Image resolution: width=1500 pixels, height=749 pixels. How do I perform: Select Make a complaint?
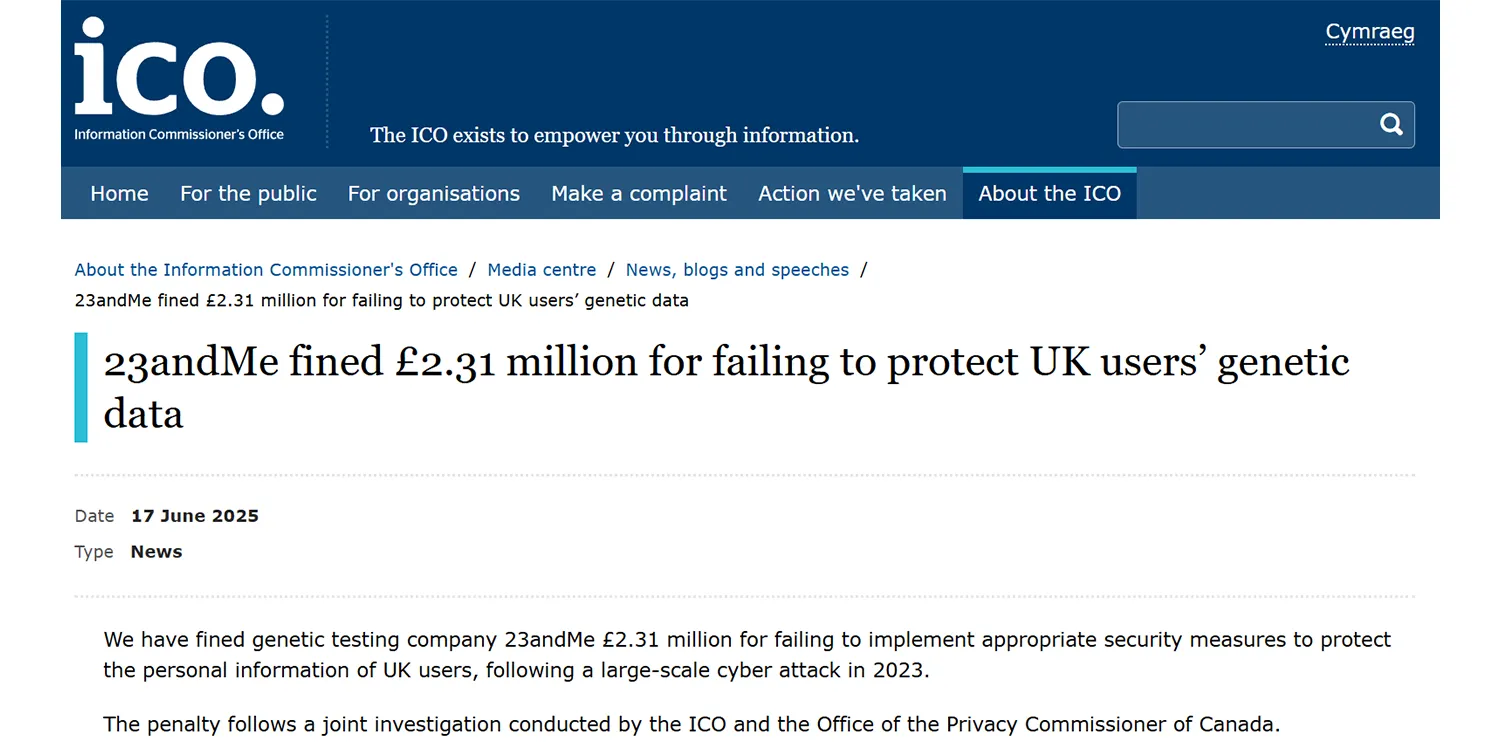(639, 194)
